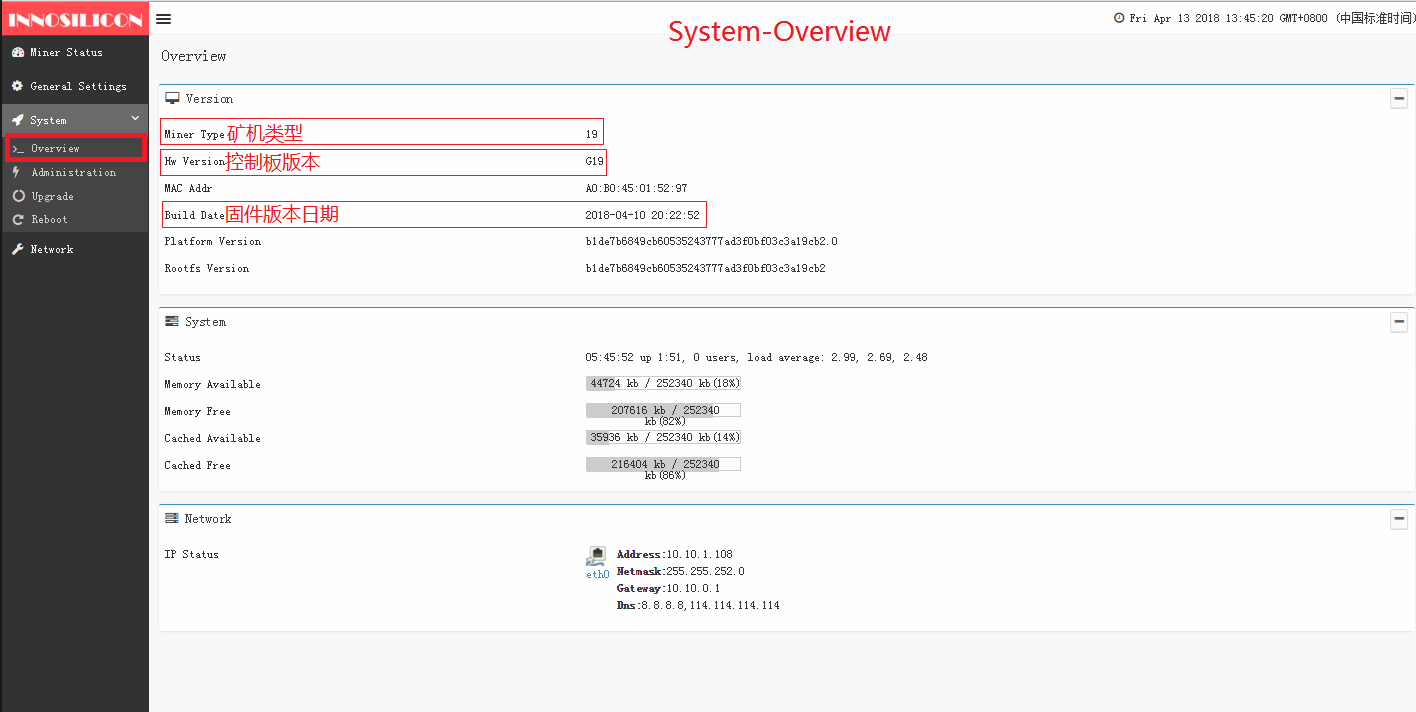Image resolution: width=1416 pixels, height=712 pixels.
Task: Collapse the System panel
Action: pyautogui.click(x=1399, y=322)
